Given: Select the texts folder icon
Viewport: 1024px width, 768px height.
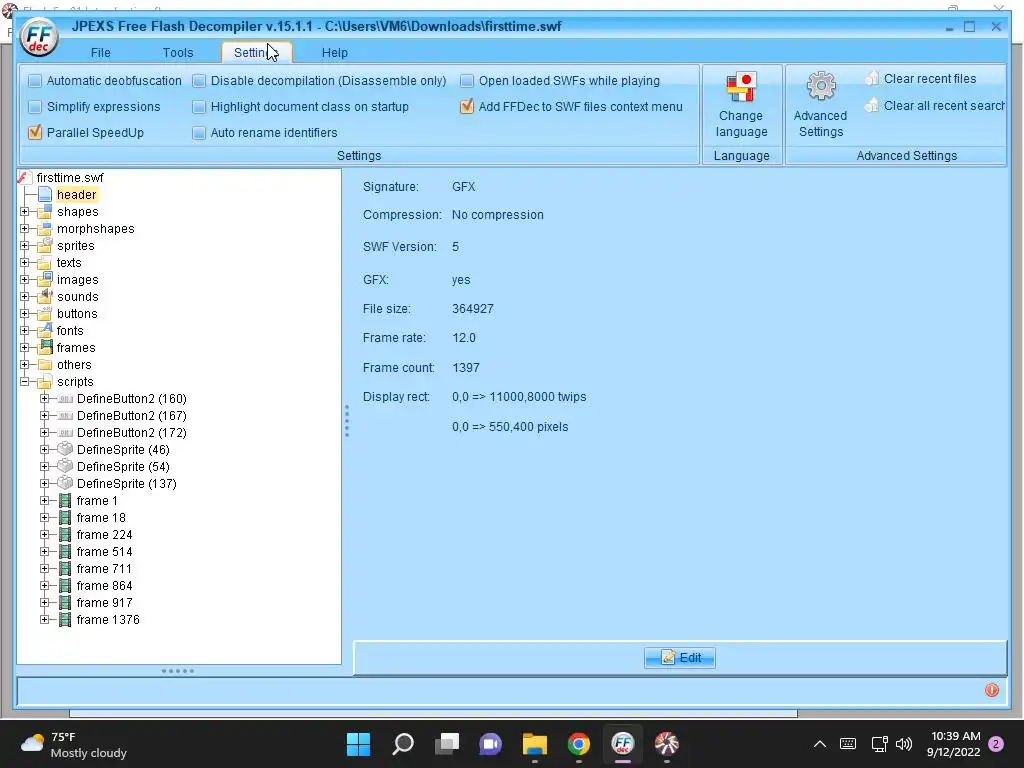Looking at the screenshot, I should pos(44,263).
